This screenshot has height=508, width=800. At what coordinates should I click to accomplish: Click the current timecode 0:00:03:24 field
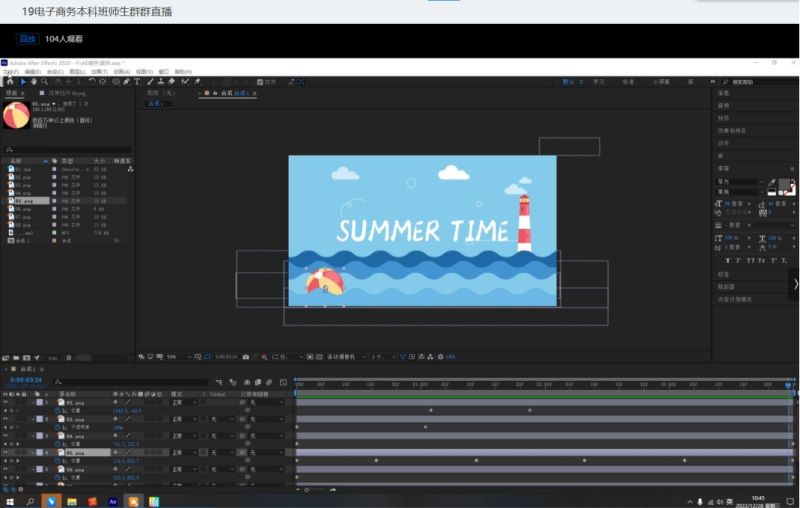tap(26, 380)
